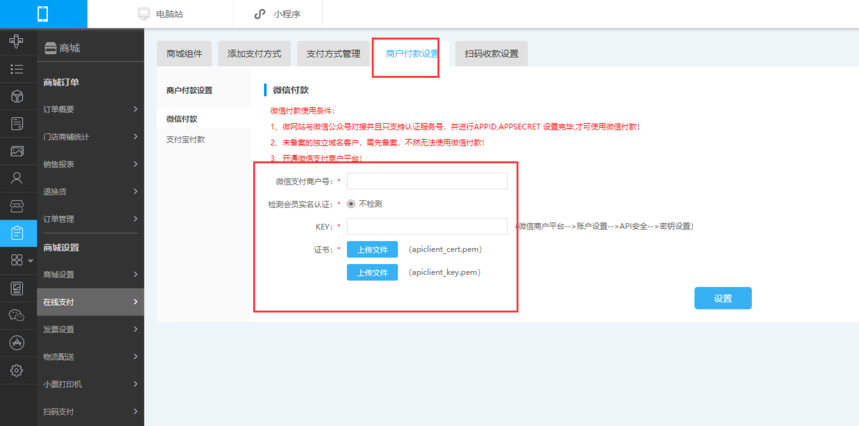Open the image gallery icon in sidebar
This screenshot has height=426, width=859.
(x=17, y=151)
